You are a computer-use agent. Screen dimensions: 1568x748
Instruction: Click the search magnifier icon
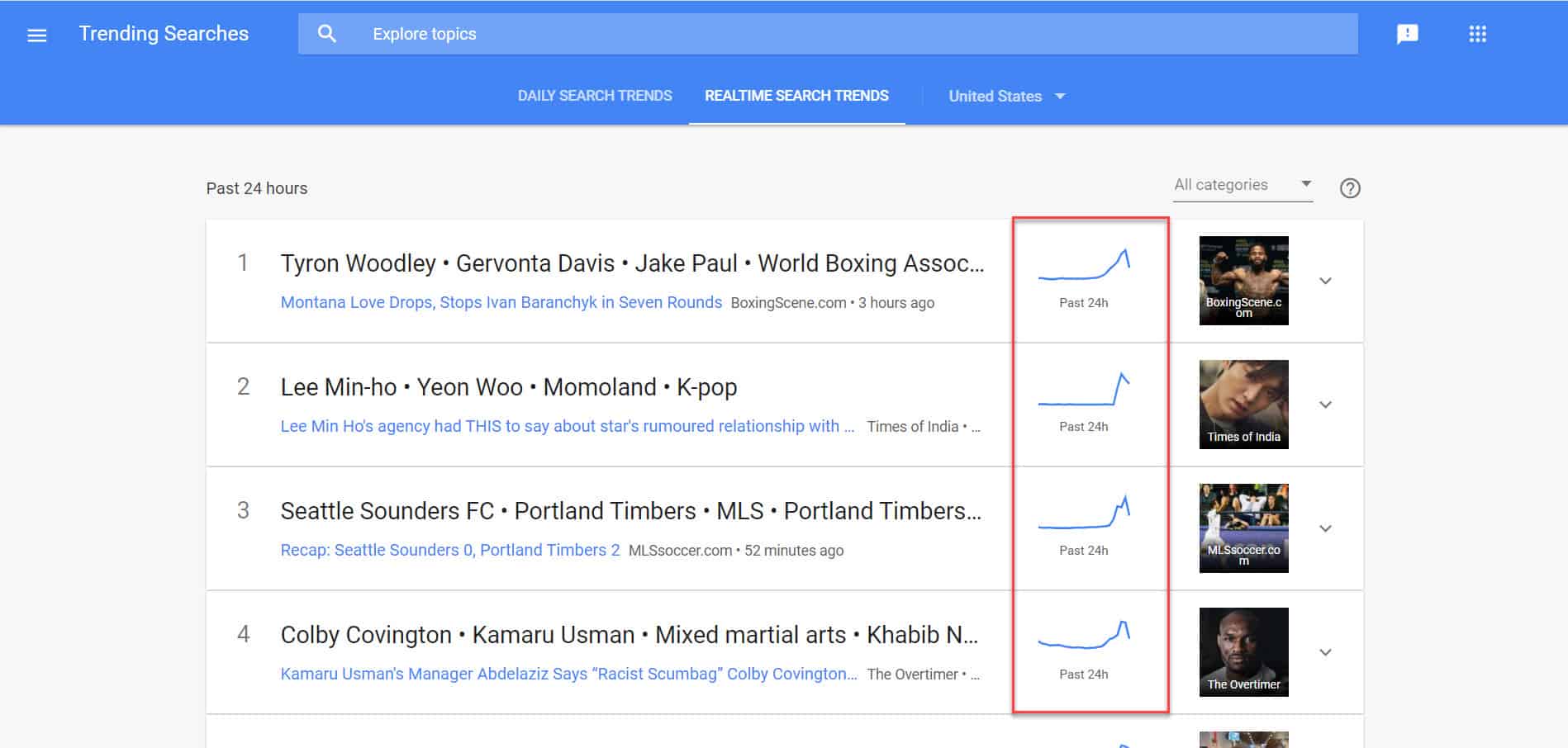coord(327,34)
